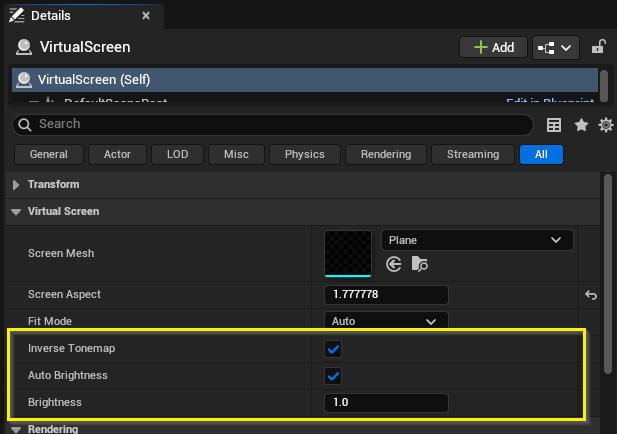Click the Add component button

coord(492,47)
